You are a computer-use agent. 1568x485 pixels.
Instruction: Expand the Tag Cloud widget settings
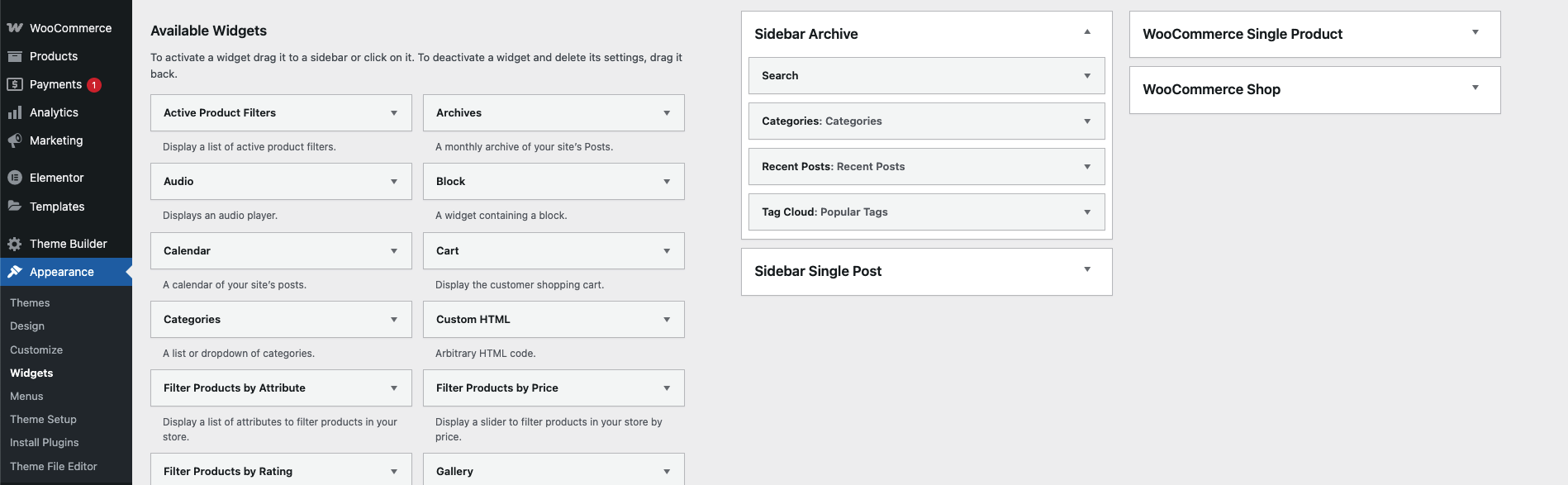pyautogui.click(x=1087, y=212)
